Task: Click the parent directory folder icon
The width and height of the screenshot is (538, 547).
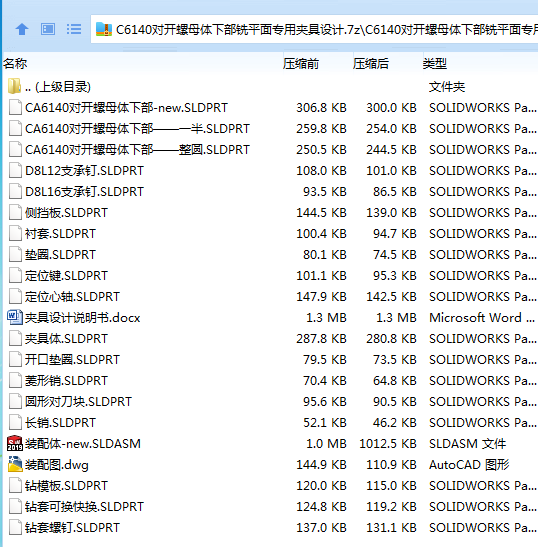Action: click(14, 86)
